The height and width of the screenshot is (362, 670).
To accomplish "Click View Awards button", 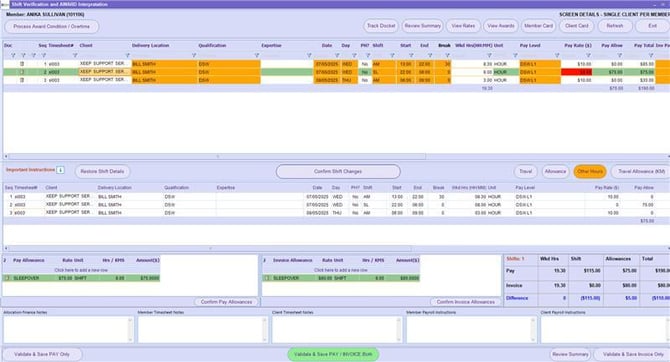I will coord(501,26).
